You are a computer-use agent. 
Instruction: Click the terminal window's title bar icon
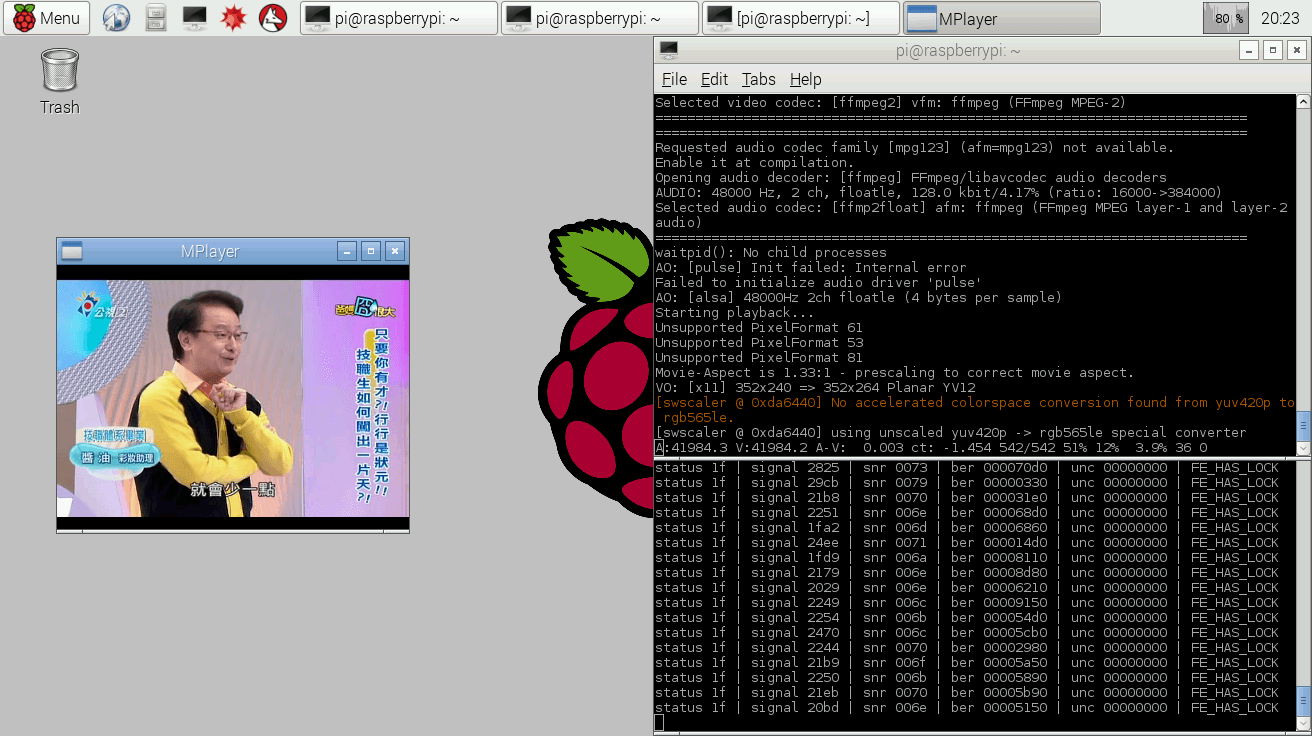point(668,50)
